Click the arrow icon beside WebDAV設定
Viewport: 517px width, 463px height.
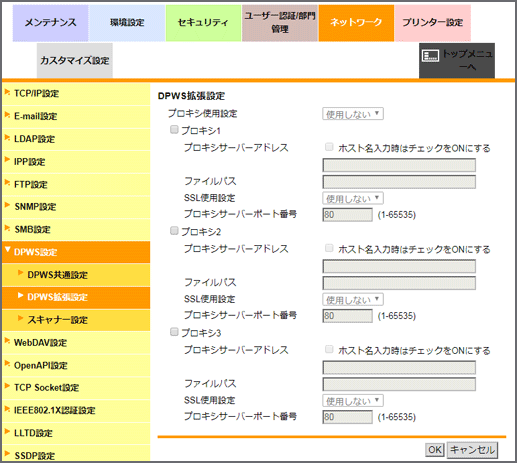tap(7, 341)
